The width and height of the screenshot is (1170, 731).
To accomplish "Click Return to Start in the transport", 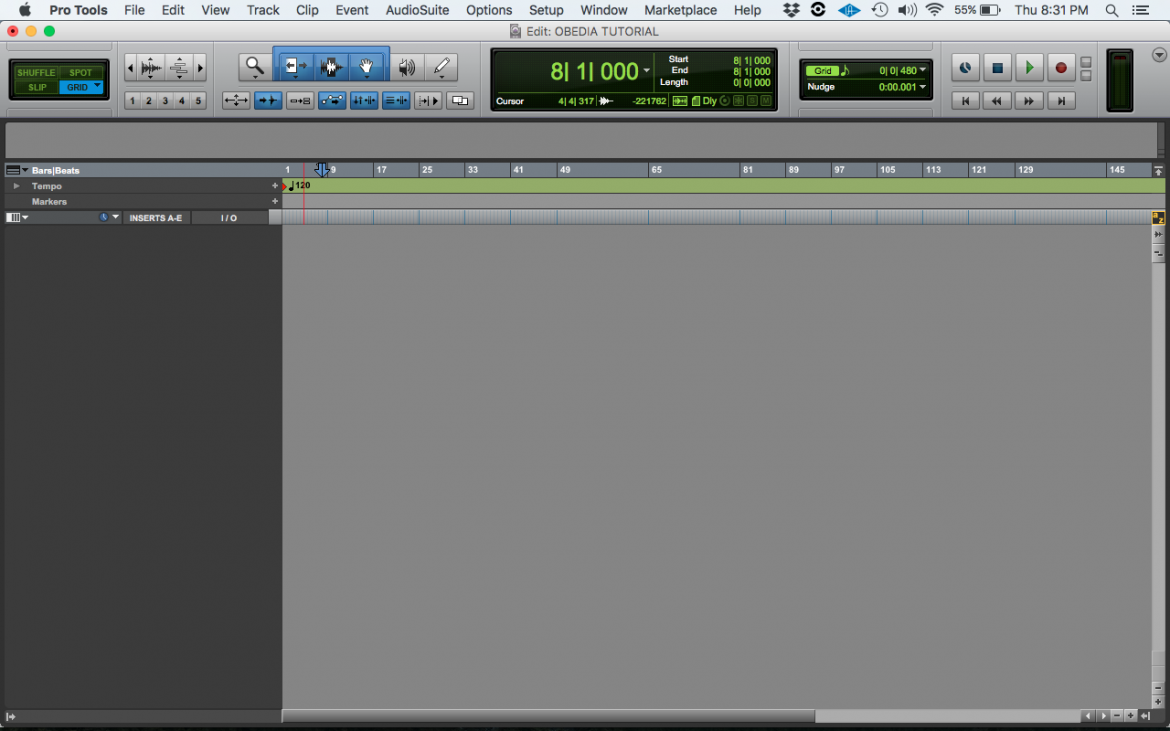I will [x=965, y=100].
